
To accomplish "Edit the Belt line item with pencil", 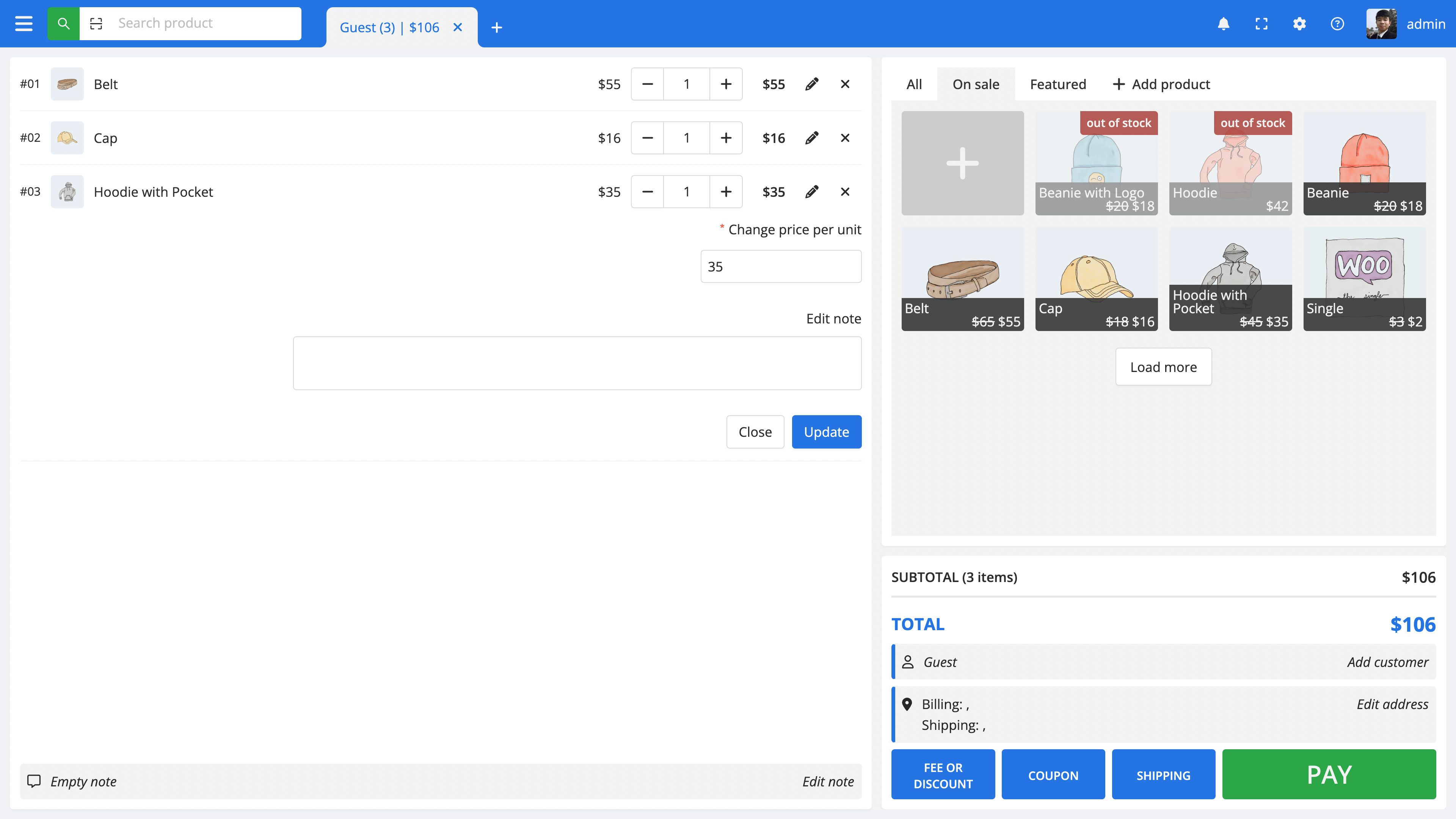I will click(812, 84).
